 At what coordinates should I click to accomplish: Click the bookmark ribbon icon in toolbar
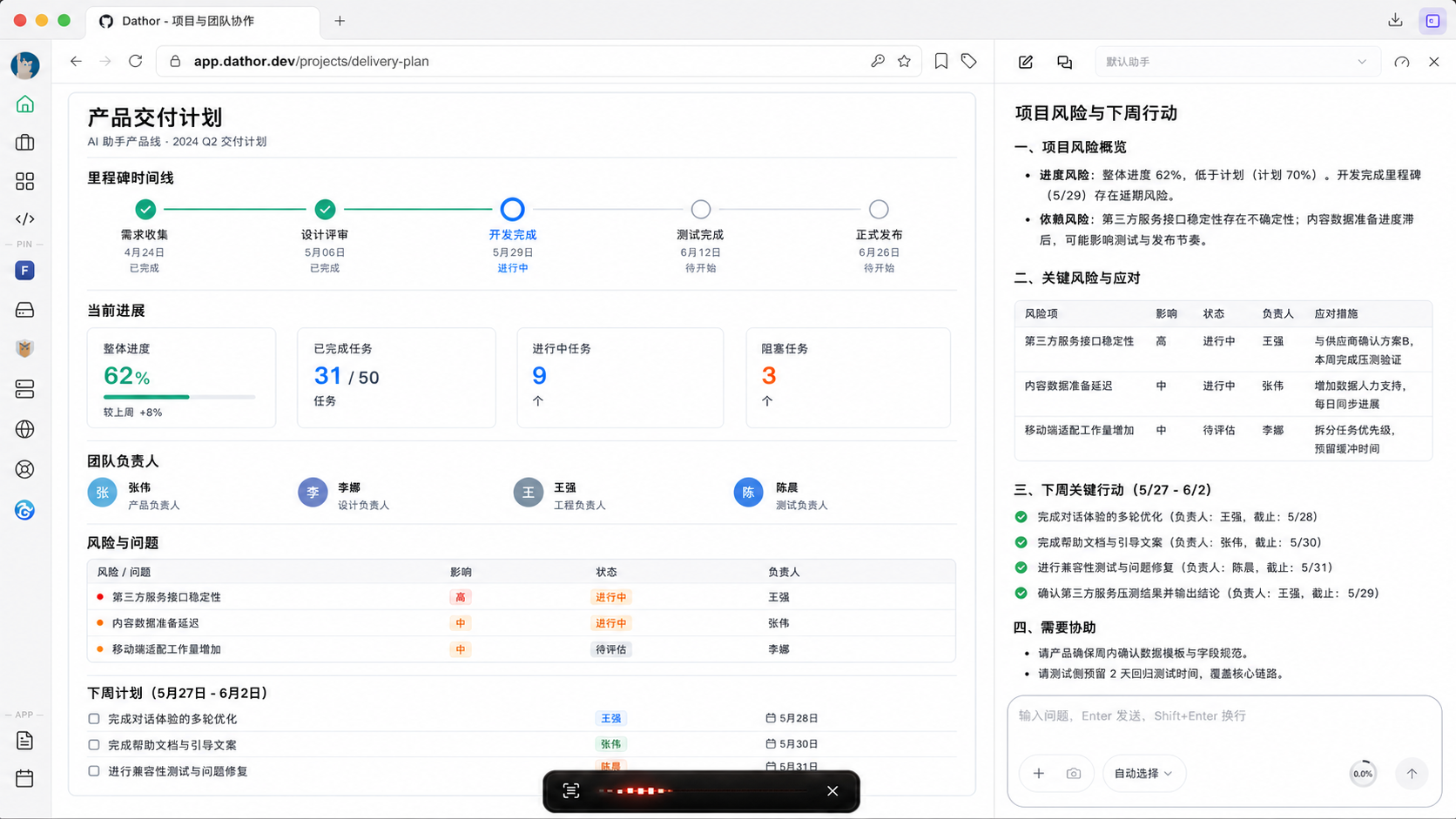(x=941, y=61)
